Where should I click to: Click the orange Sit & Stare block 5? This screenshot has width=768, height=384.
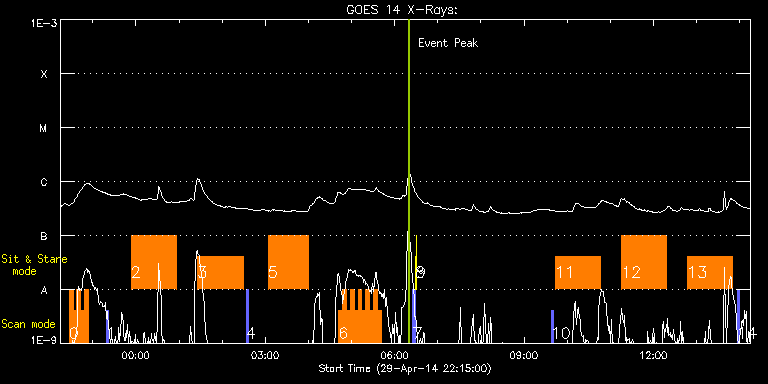pos(288,262)
